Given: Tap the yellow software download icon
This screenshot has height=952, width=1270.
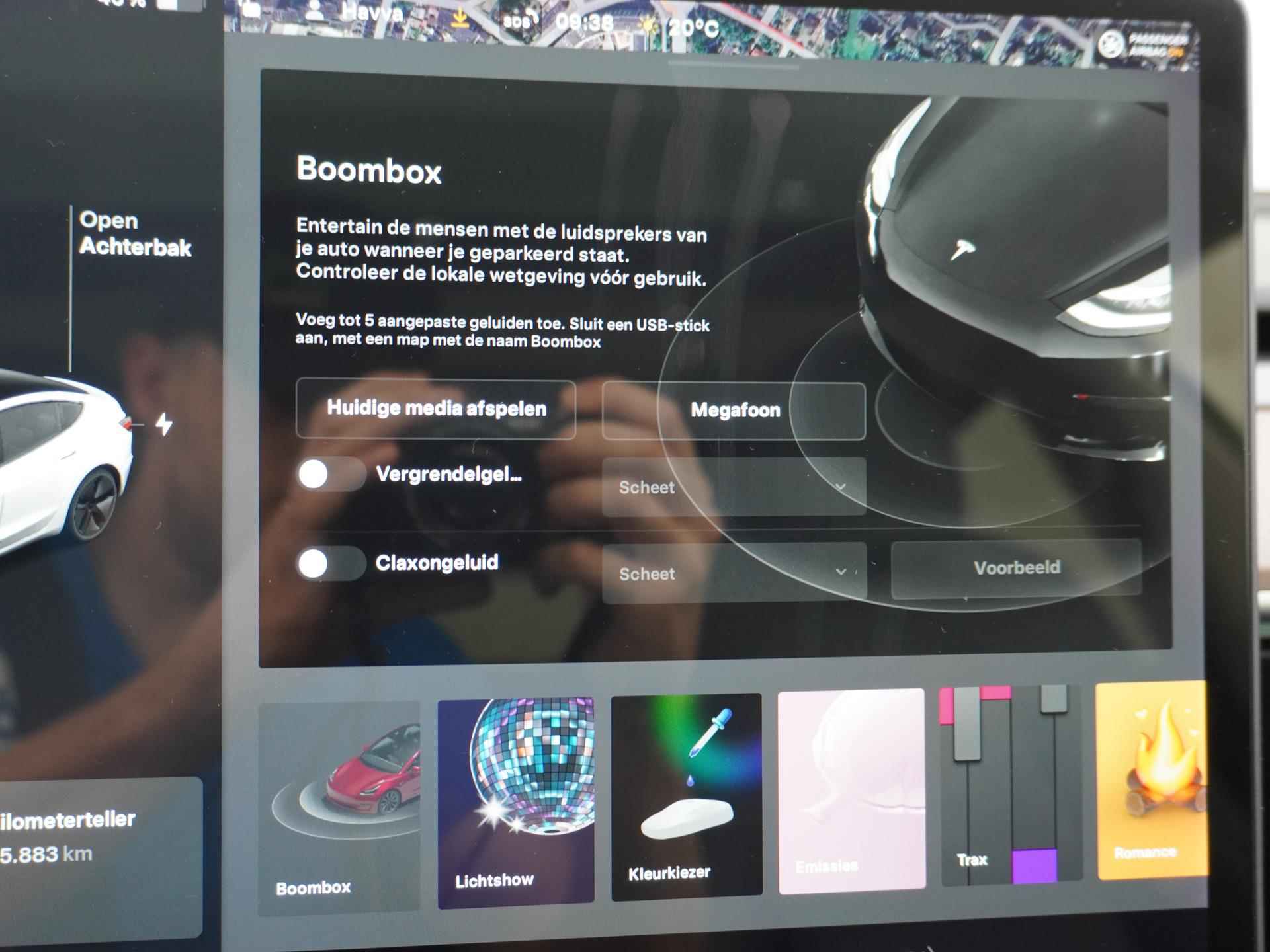Looking at the screenshot, I should [x=459, y=17].
